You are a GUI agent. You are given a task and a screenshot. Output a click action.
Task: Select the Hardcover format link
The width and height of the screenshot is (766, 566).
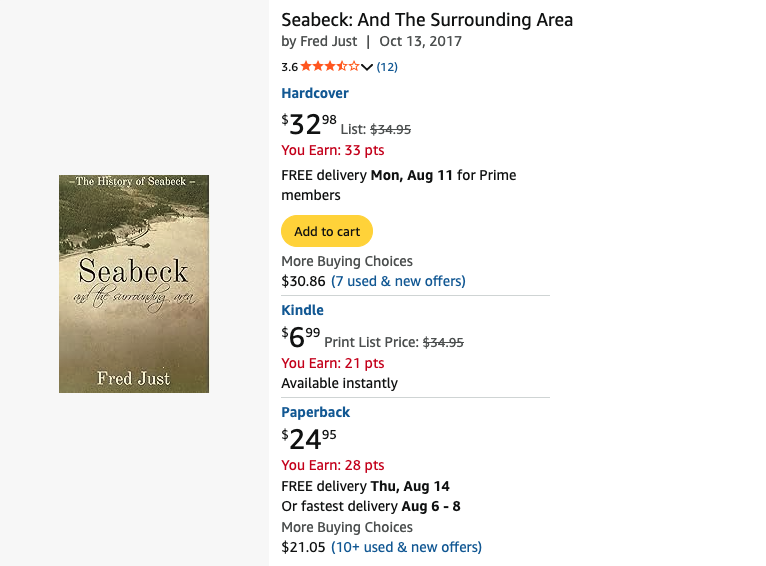click(x=315, y=93)
